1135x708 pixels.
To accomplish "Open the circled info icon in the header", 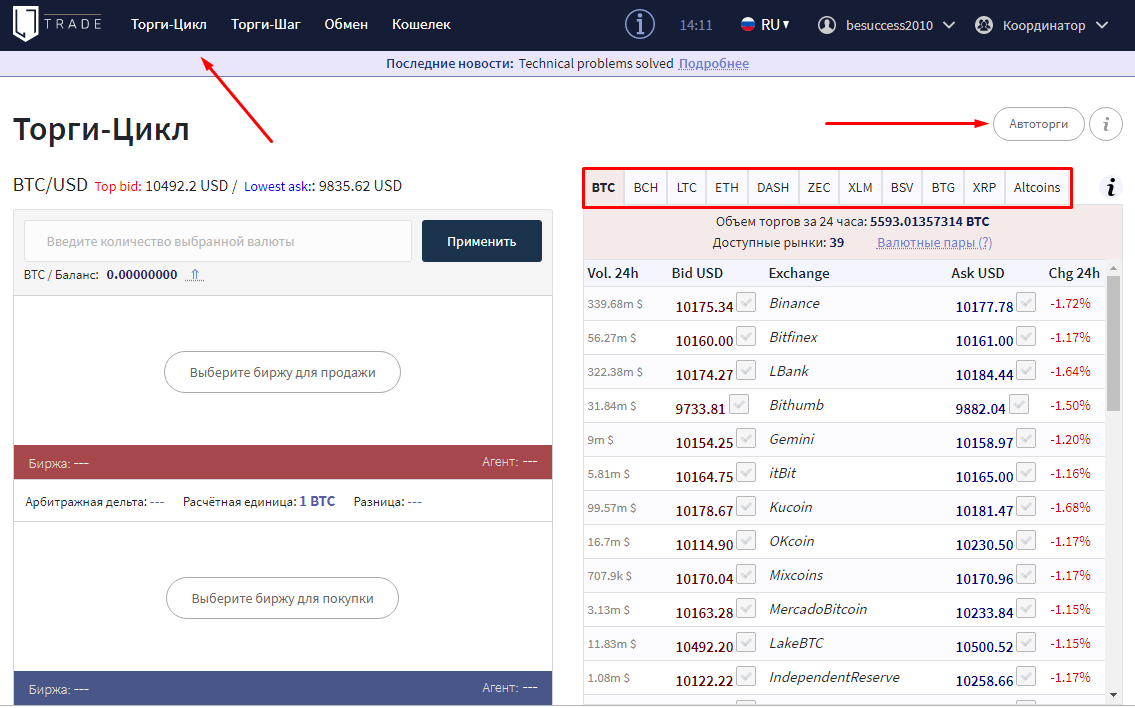I will coord(640,25).
